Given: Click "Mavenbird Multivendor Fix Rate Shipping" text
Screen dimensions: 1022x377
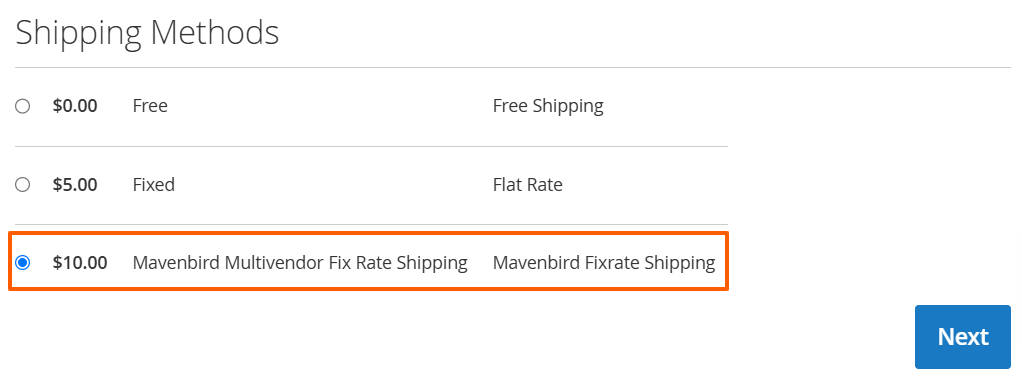Looking at the screenshot, I should click(x=300, y=263).
